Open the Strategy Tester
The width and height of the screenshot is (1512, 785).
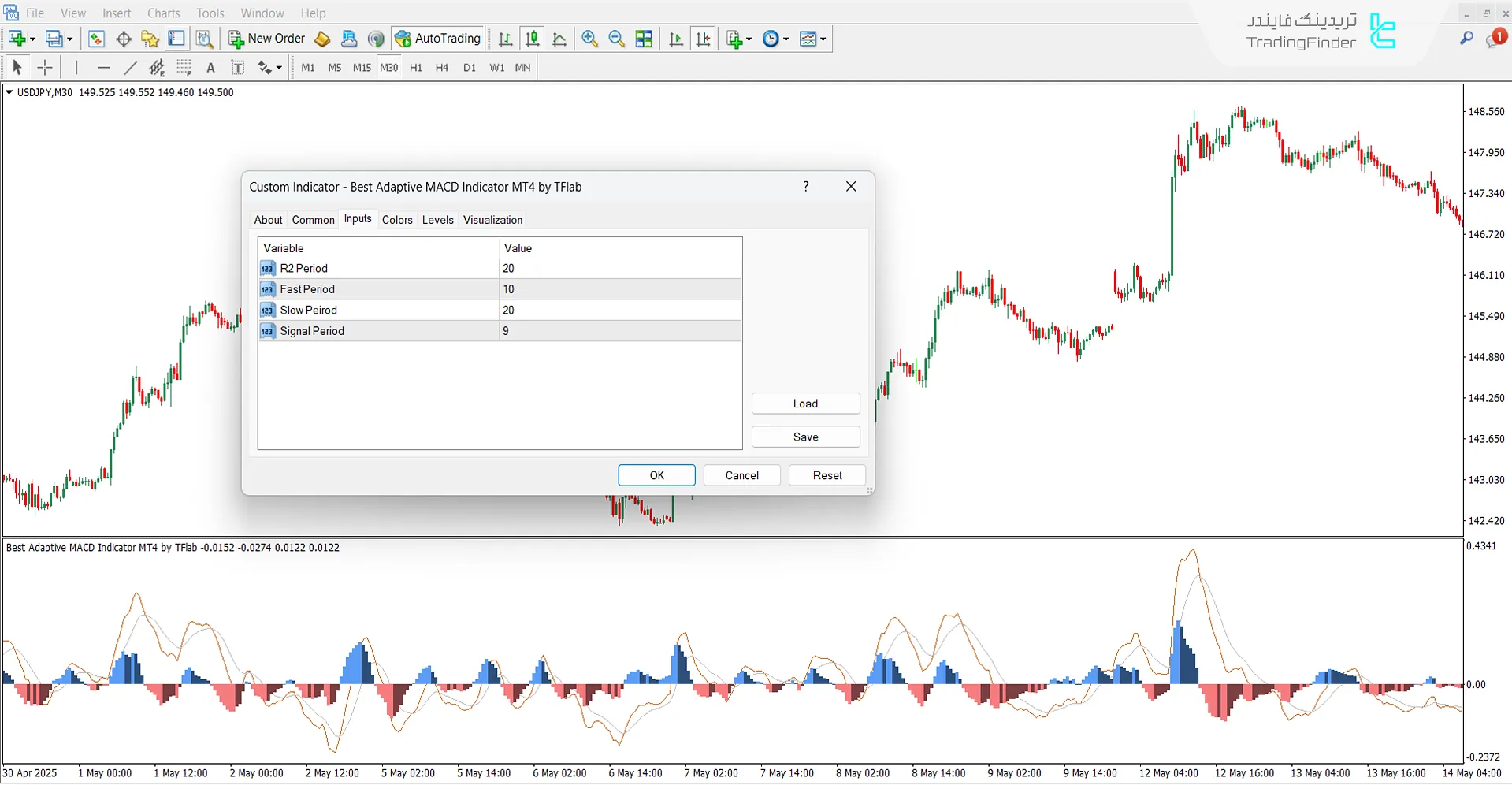[204, 38]
